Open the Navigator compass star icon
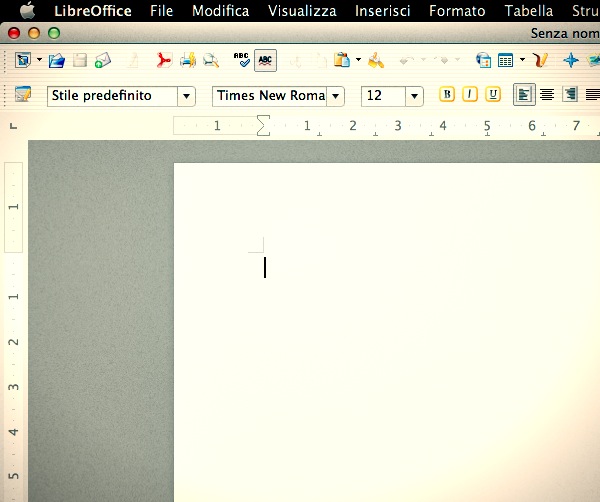Viewport: 600px width, 502px height. 571,60
